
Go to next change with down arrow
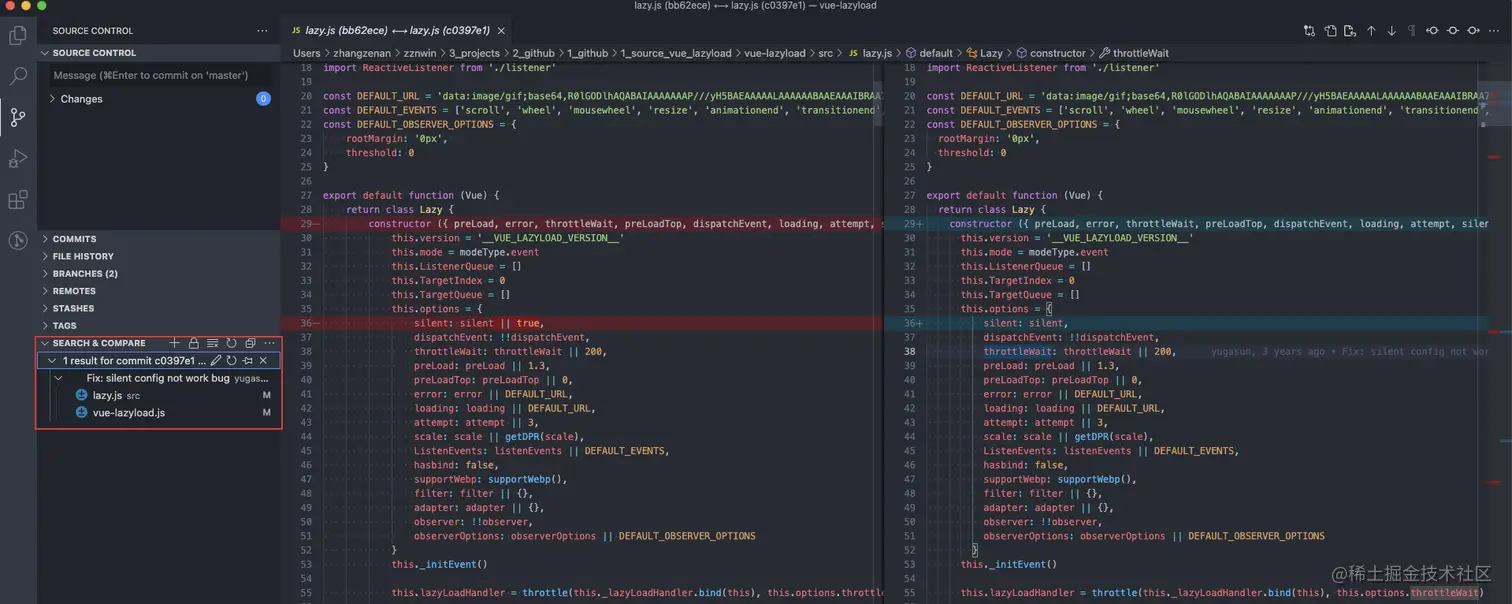click(x=1391, y=31)
